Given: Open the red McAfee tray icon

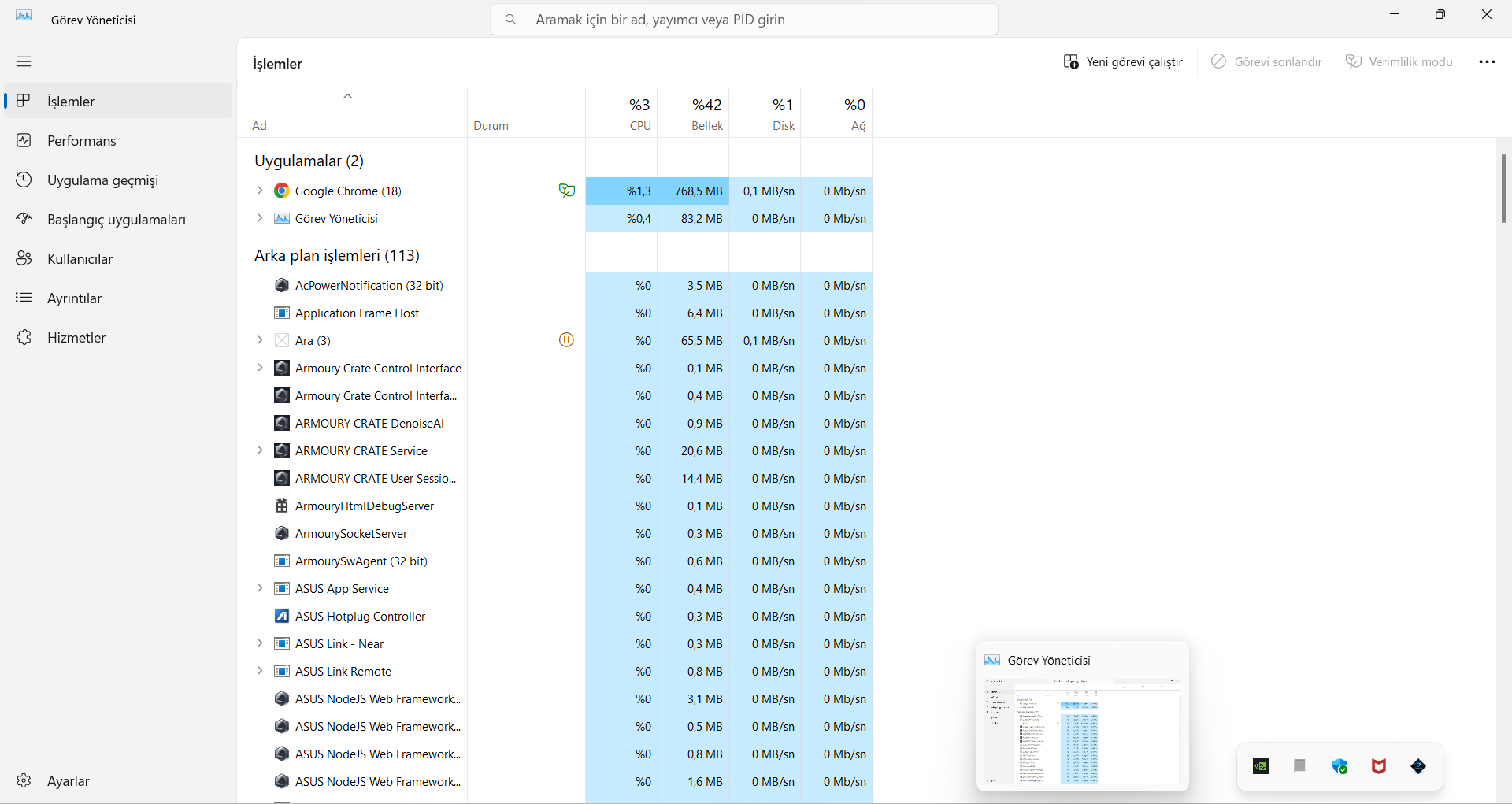Looking at the screenshot, I should pos(1379,766).
